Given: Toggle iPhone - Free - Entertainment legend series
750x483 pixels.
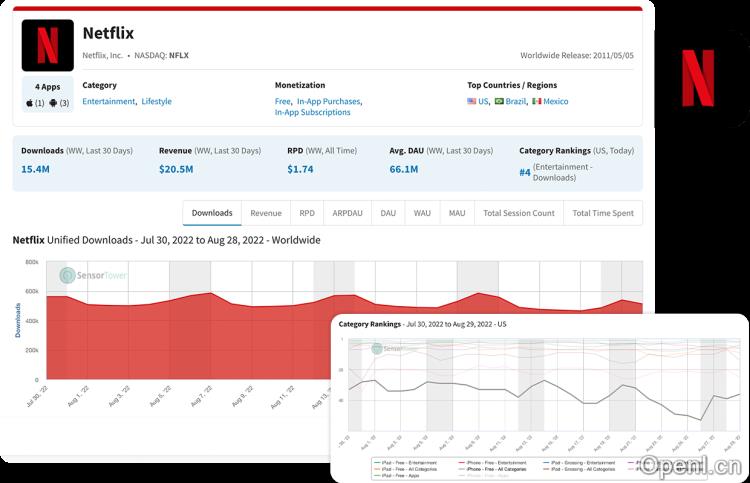Looking at the screenshot, I should 493,462.
